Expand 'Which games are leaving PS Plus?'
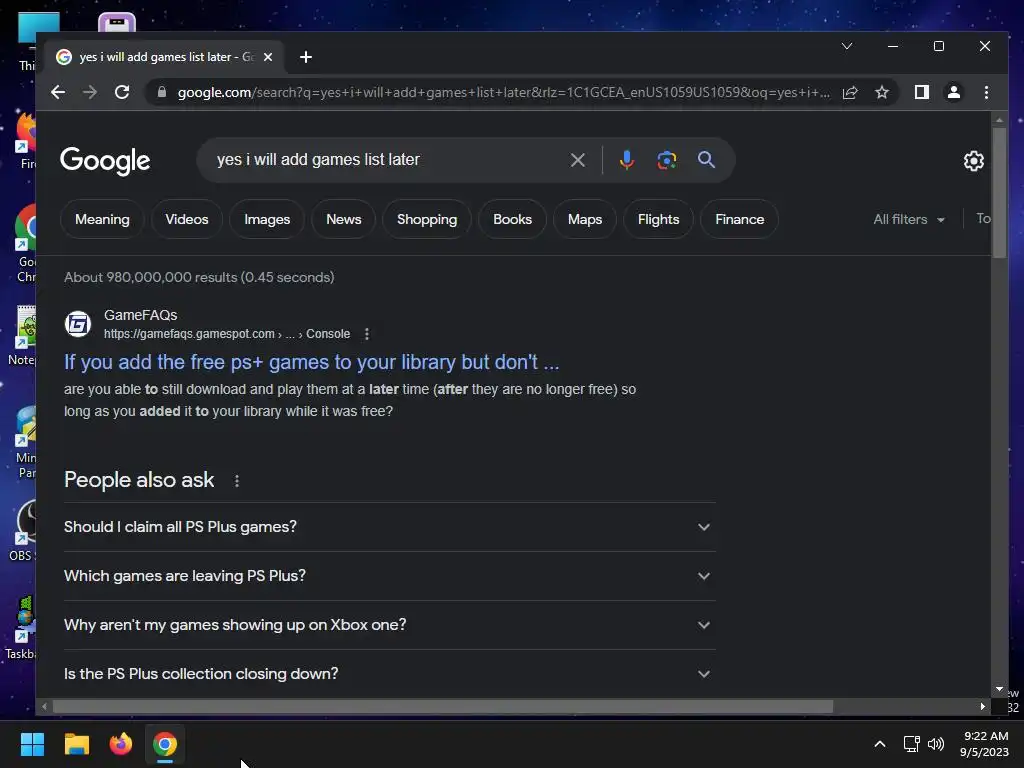The height and width of the screenshot is (768, 1024). point(390,576)
